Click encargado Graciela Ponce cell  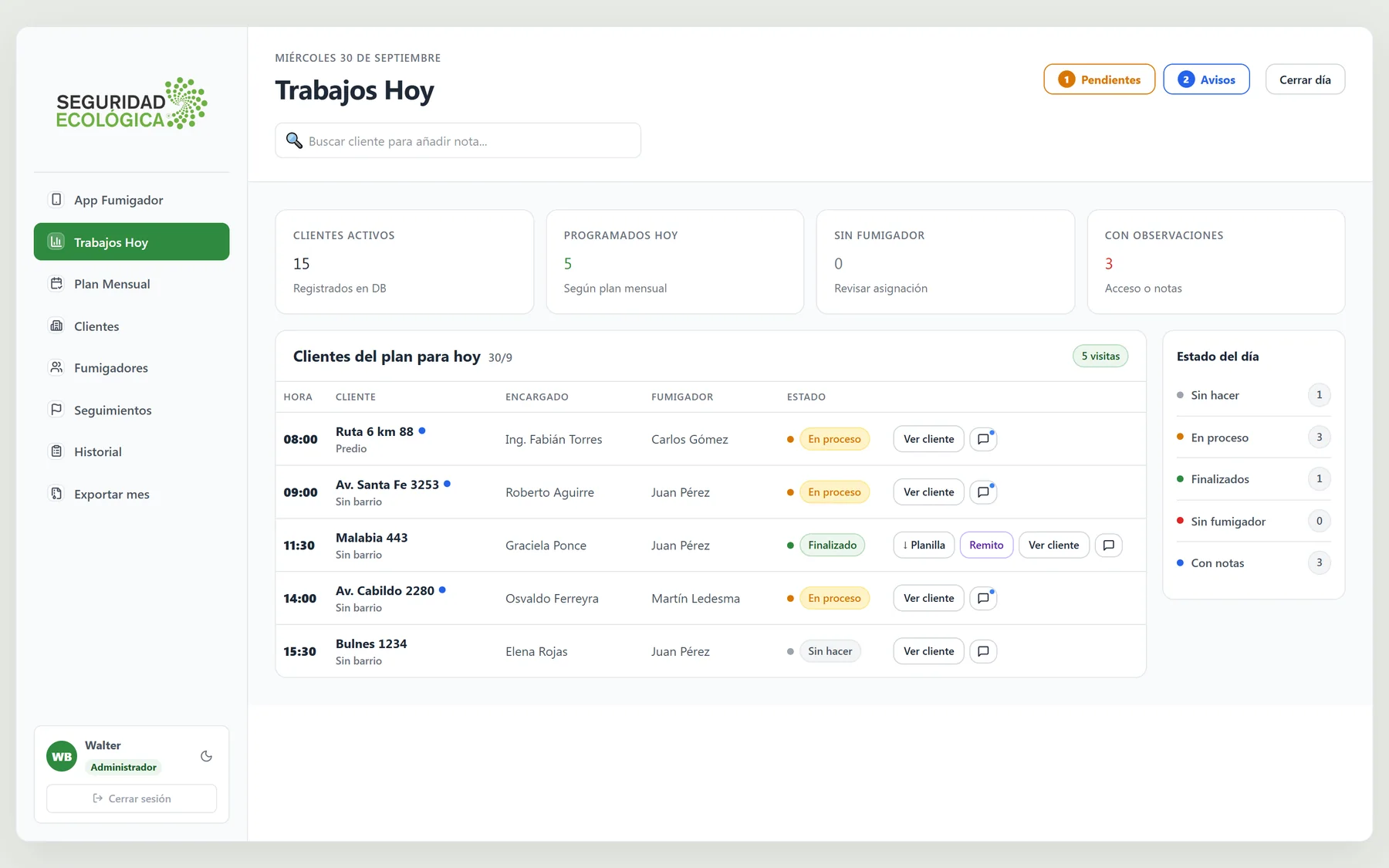(x=546, y=545)
